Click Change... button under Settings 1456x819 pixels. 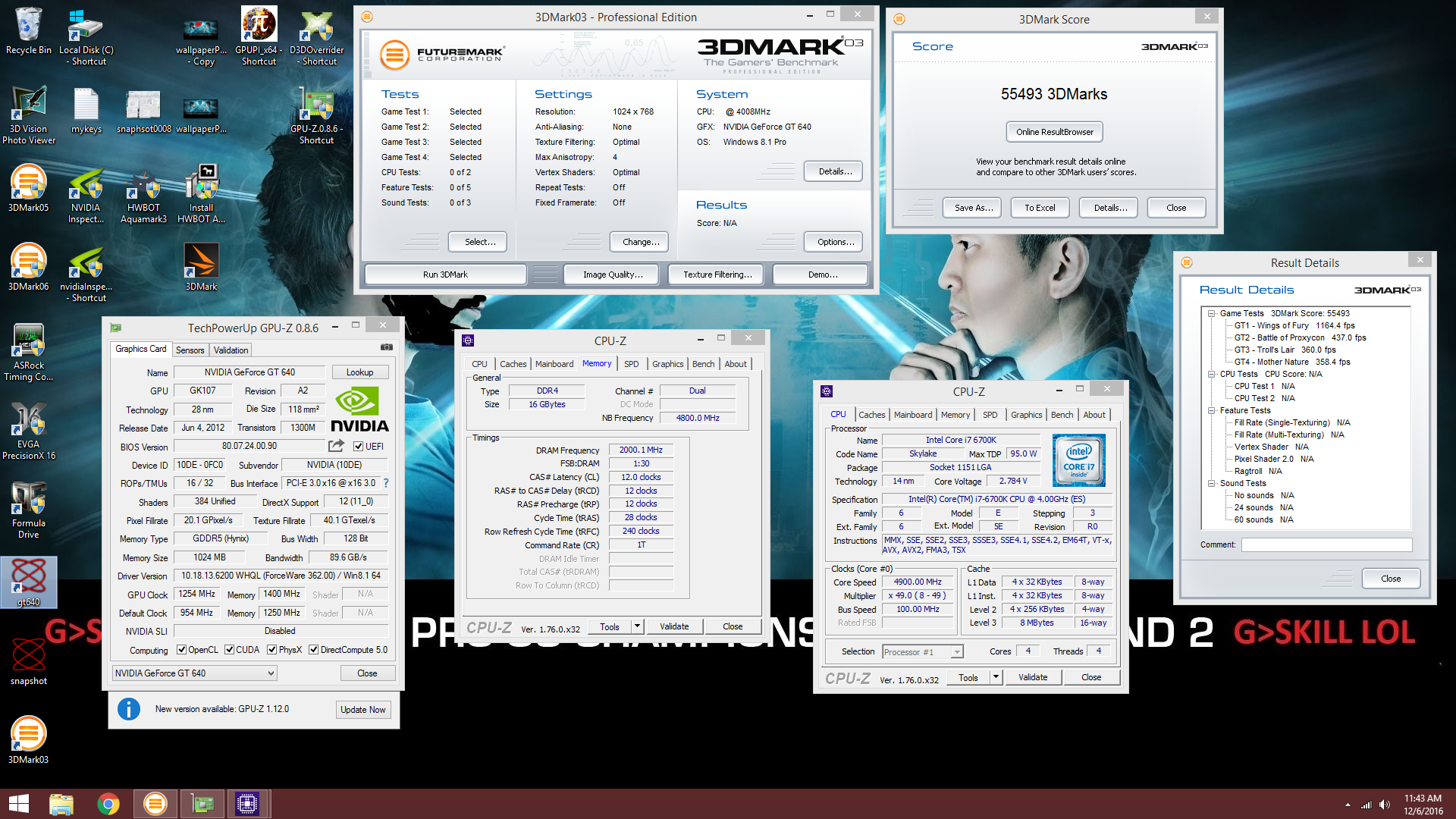tap(640, 242)
